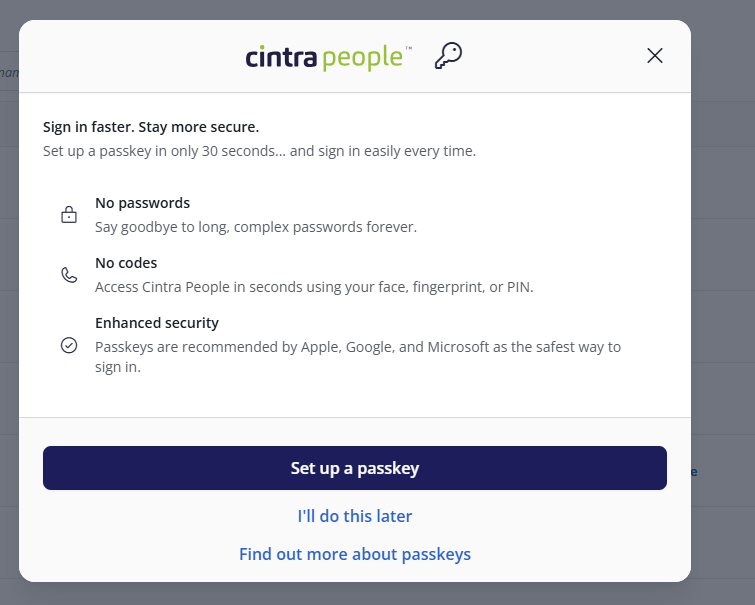This screenshot has width=755, height=605.
Task: Open Find out more about passkeys
Action: pos(355,554)
